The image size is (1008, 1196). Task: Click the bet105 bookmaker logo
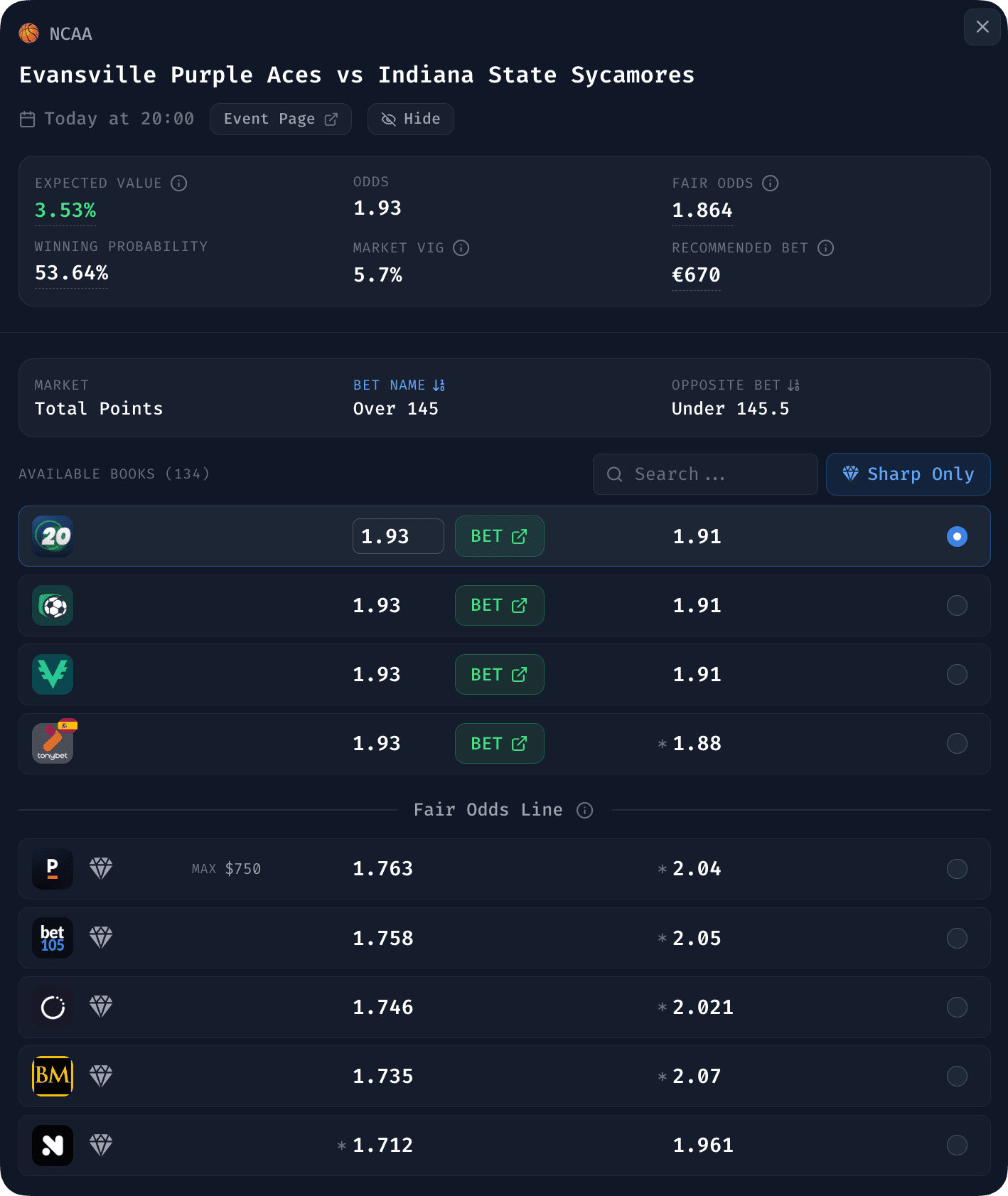[53, 938]
